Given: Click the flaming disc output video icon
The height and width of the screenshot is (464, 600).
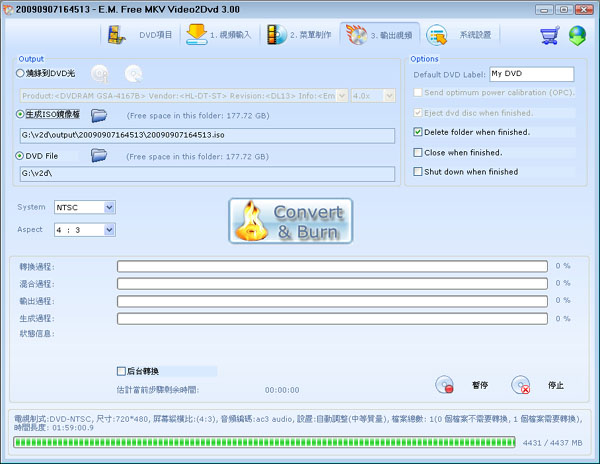Looking at the screenshot, I should [356, 34].
